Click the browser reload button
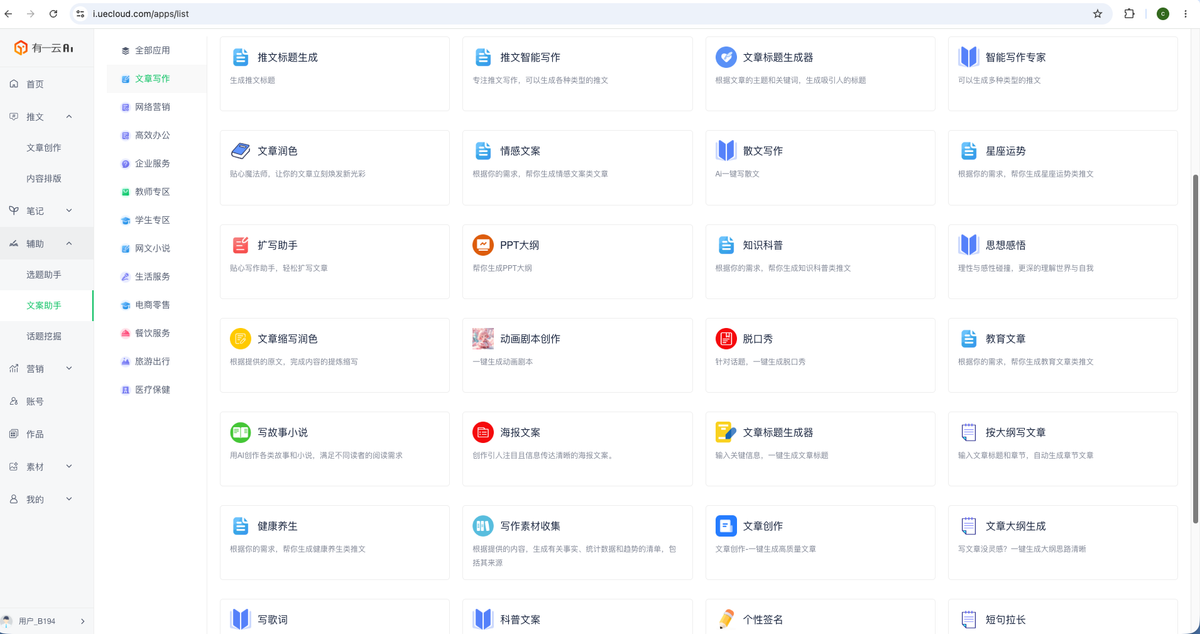Image resolution: width=1200 pixels, height=634 pixels. click(x=53, y=14)
